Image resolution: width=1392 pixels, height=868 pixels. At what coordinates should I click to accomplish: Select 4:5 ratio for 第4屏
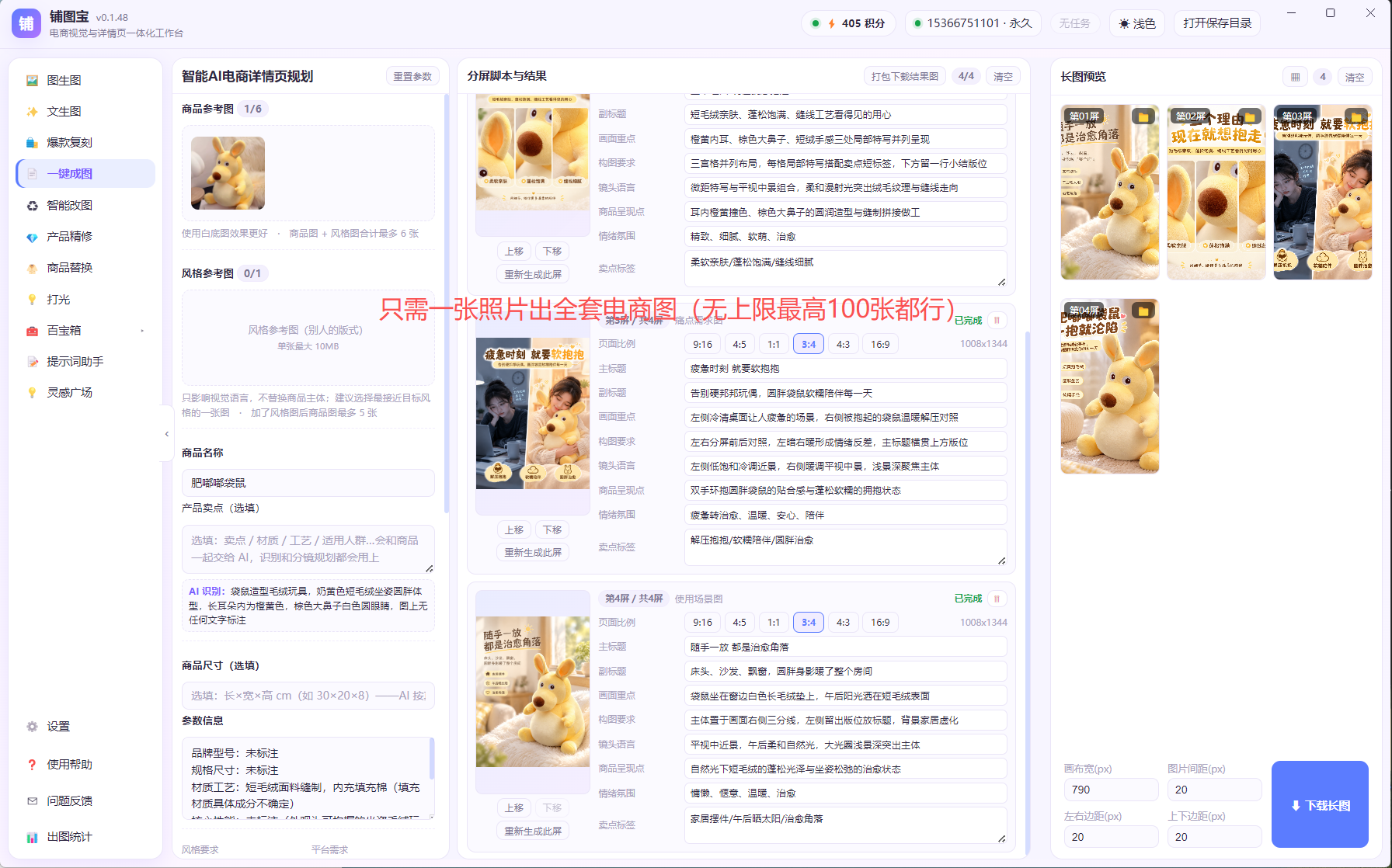(739, 623)
